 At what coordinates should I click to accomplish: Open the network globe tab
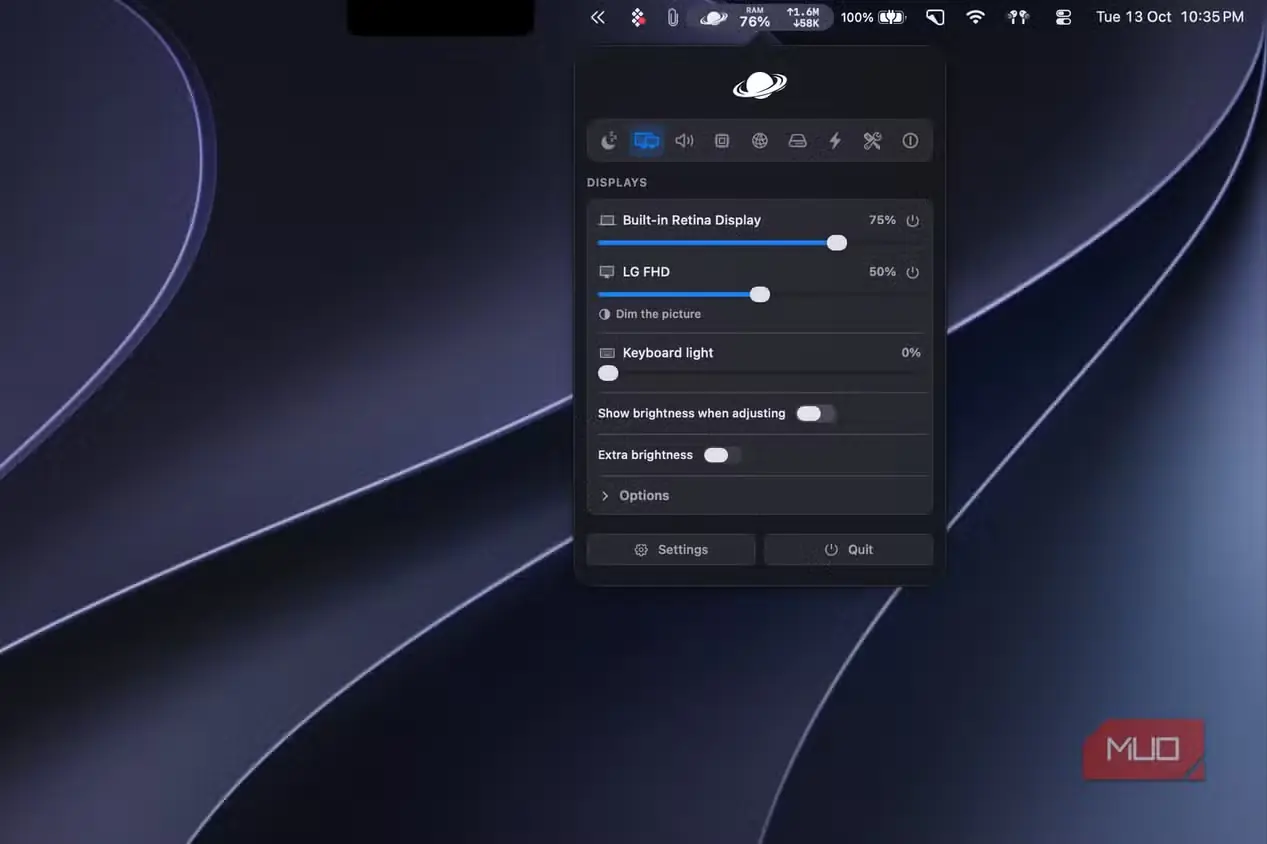[x=760, y=141]
